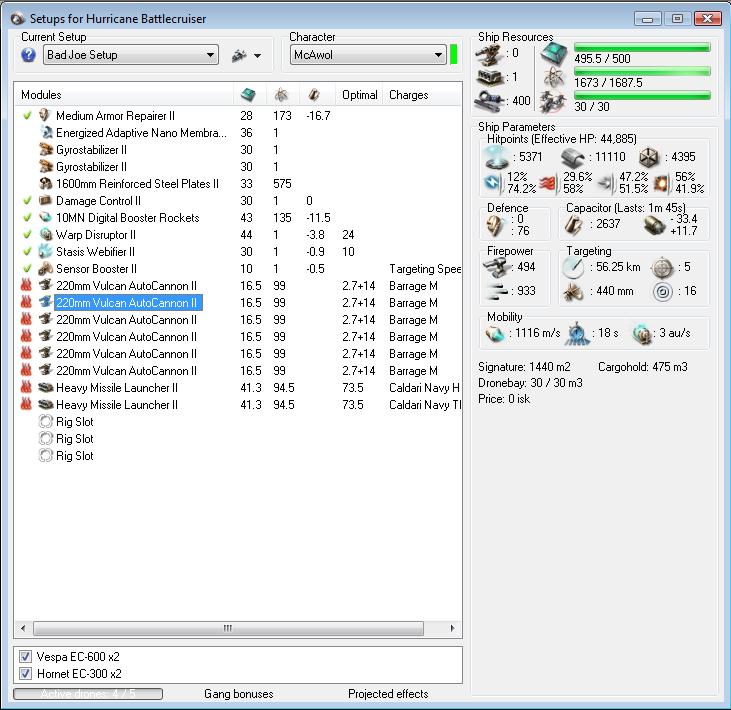This screenshot has width=731, height=710.
Task: Toggle Medium Armor Repairer II active checkmark
Action: tap(27, 115)
